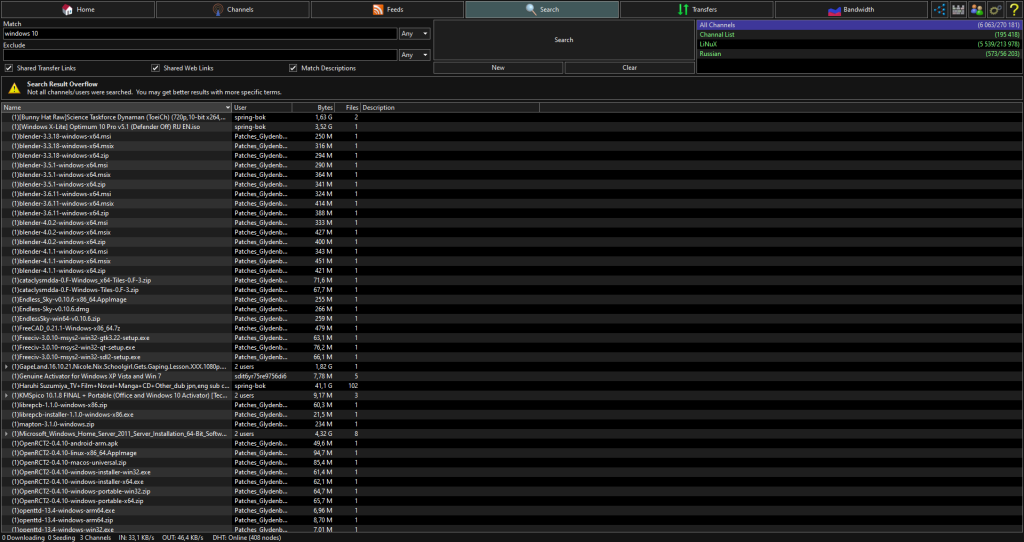Viewport: 1024px width, 542px height.
Task: Select openttd-13.4-windows-arm64.exe result
Action: coord(512,511)
